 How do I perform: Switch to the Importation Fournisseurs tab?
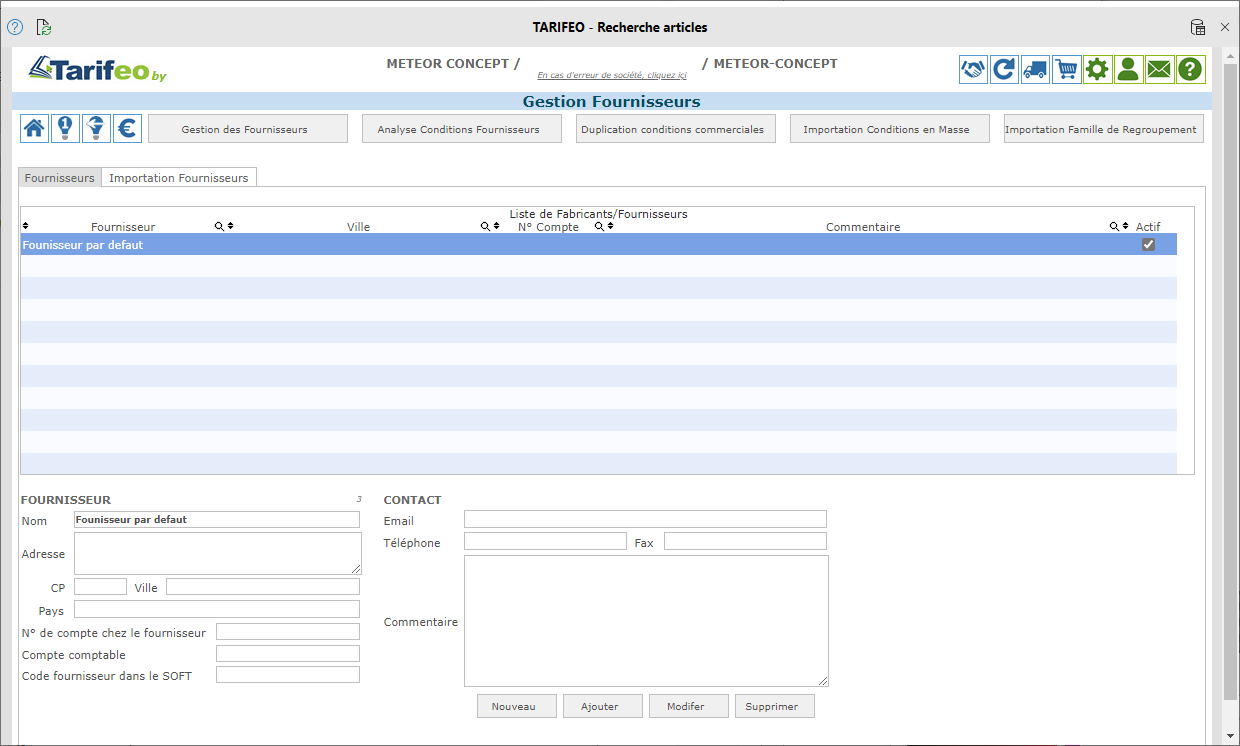click(x=179, y=177)
